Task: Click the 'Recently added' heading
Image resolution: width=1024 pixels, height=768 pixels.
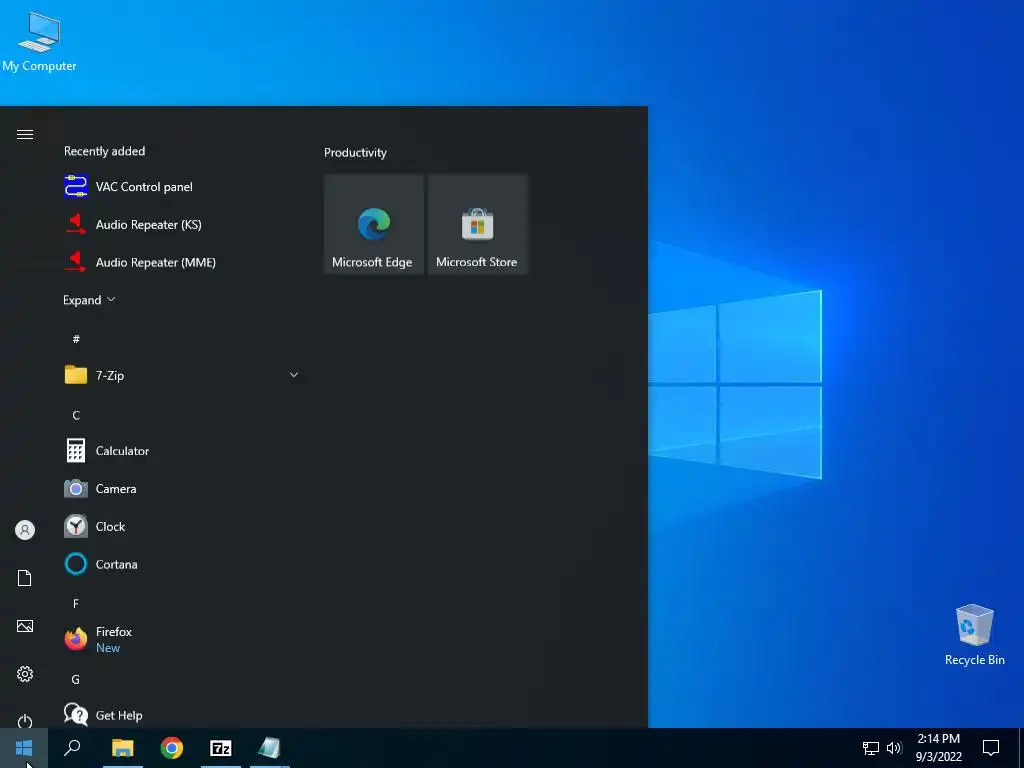Action: coord(104,152)
